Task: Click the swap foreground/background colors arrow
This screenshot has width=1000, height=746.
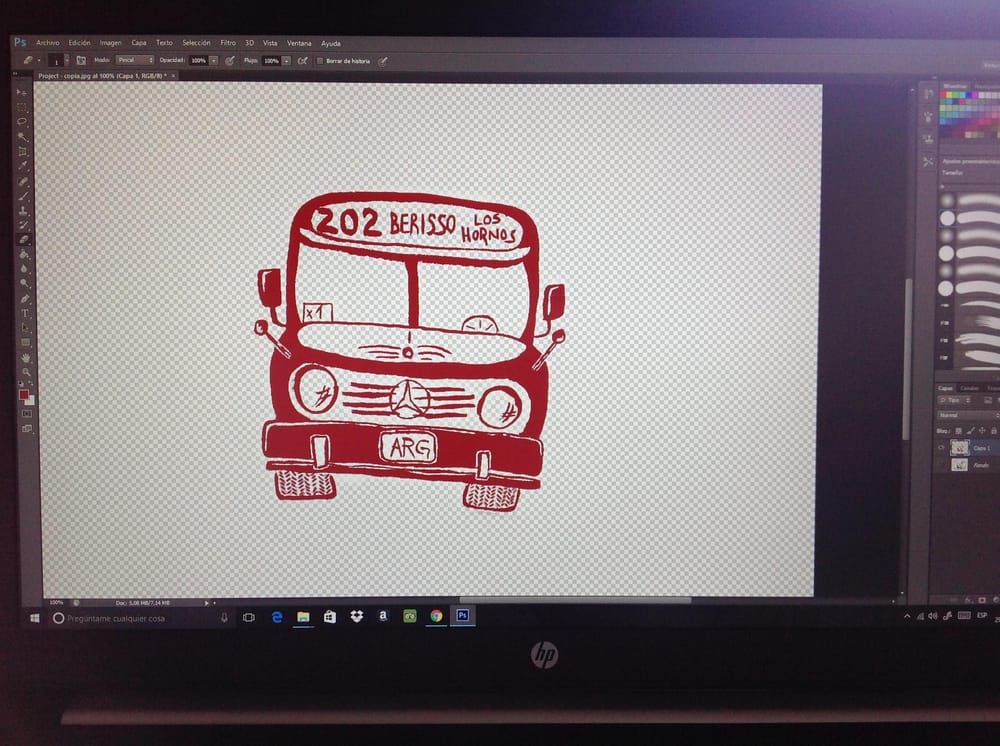Action: 31,384
